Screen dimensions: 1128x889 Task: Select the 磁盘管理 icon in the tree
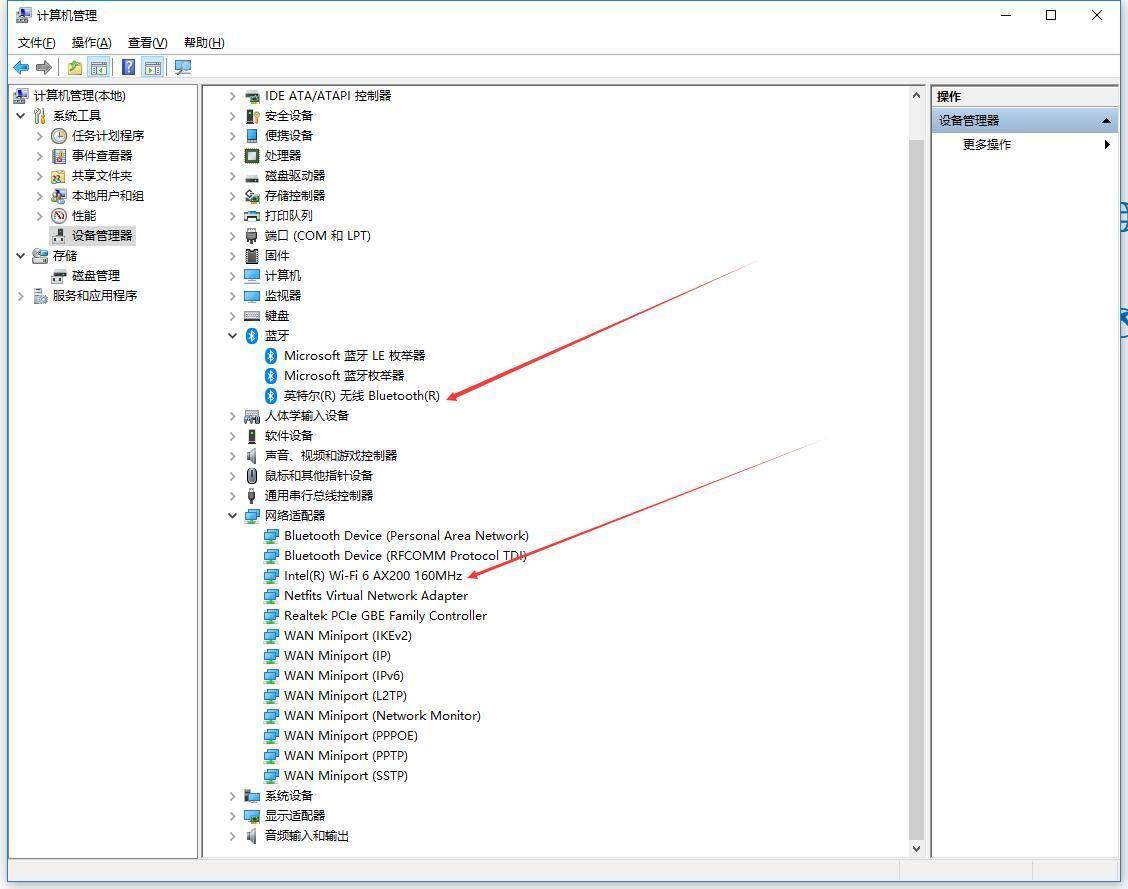[x=59, y=276]
